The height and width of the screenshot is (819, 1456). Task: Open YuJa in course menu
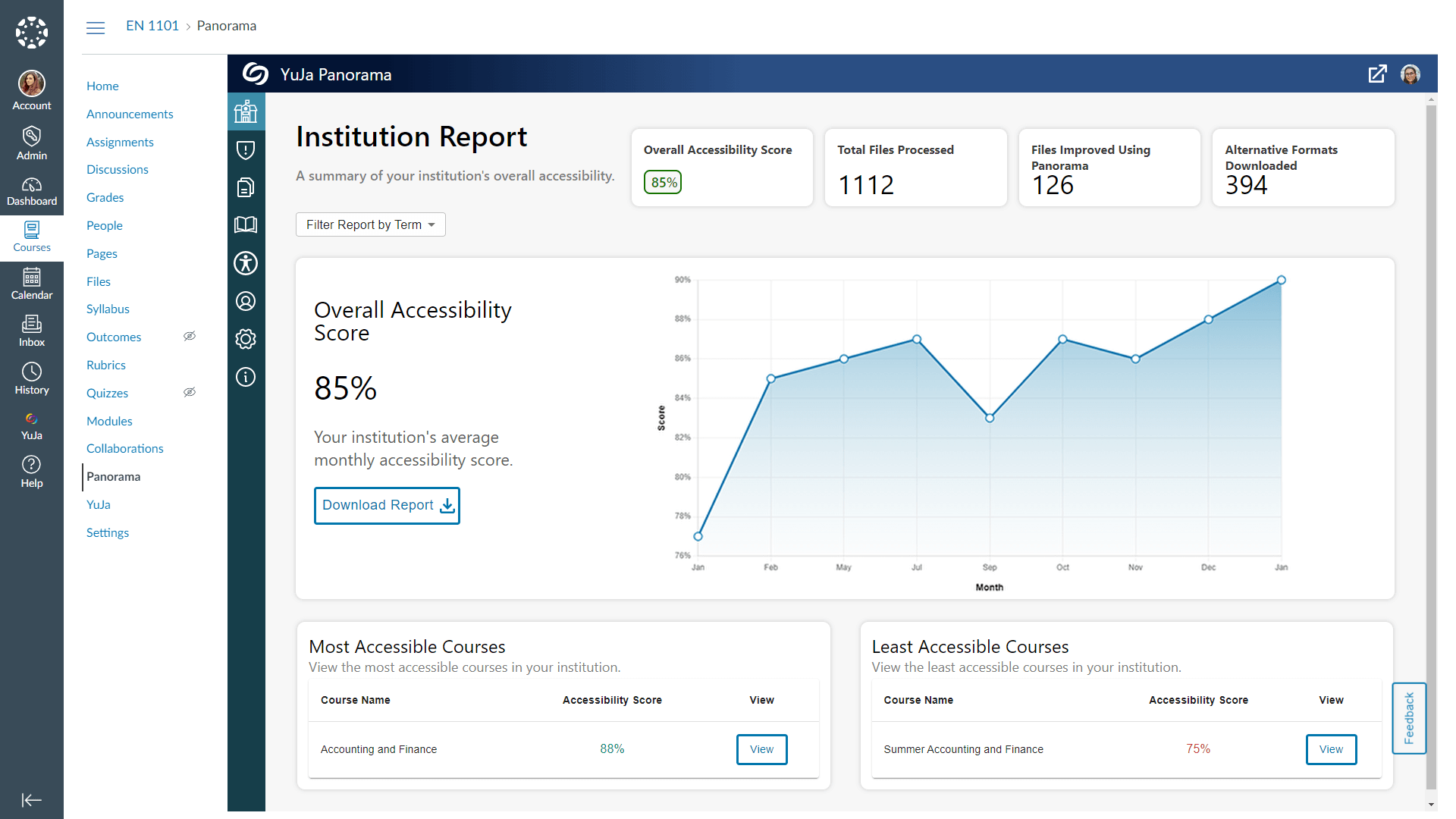[99, 504]
